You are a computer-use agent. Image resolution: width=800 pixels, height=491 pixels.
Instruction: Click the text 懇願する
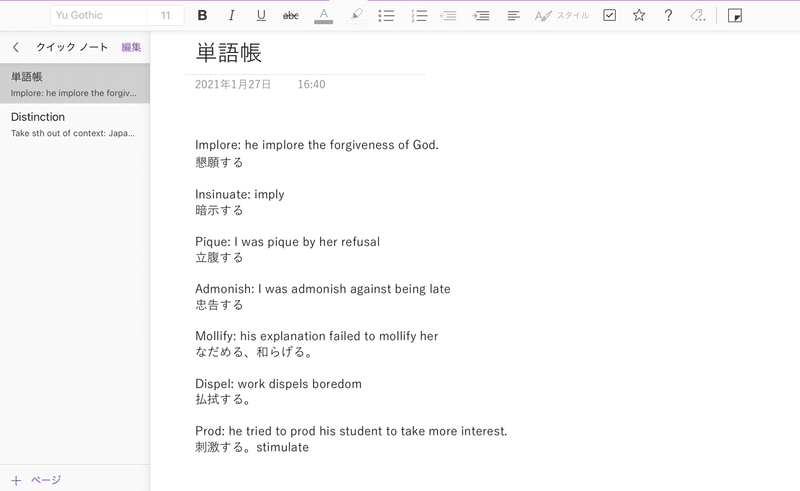(219, 162)
